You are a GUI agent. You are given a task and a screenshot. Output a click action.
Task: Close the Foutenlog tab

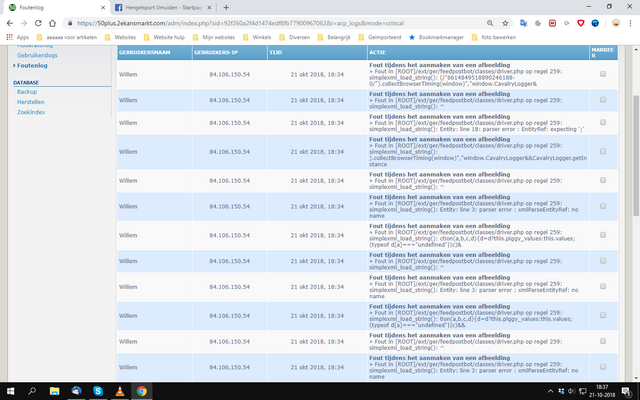point(103,7)
